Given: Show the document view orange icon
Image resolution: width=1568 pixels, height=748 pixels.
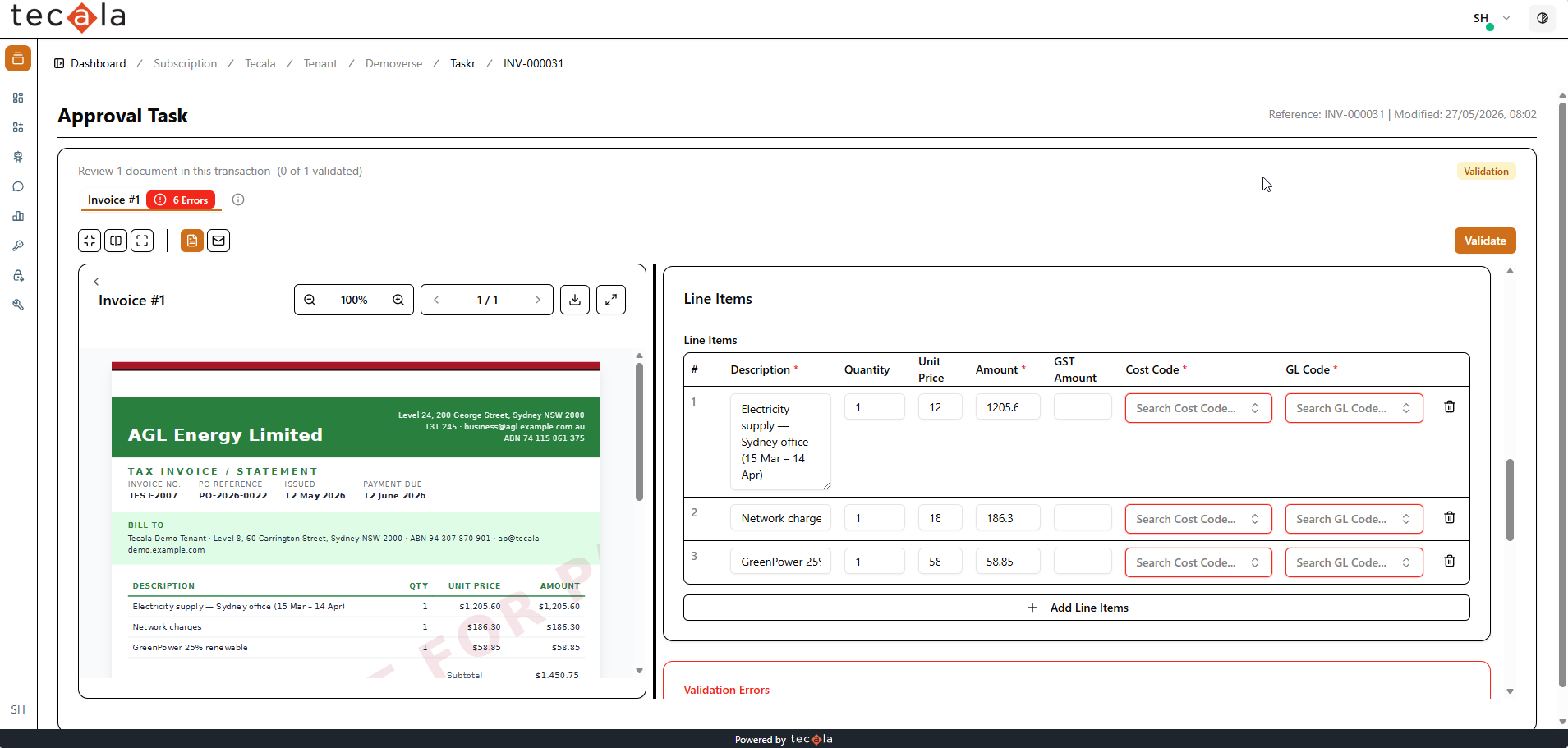Looking at the screenshot, I should 192,241.
